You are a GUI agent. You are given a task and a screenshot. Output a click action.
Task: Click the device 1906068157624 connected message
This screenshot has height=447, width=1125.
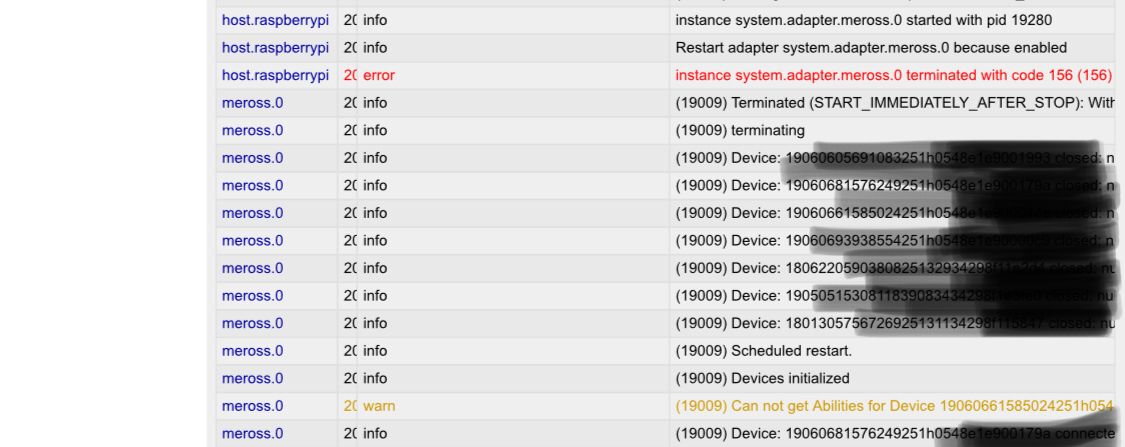coord(894,433)
